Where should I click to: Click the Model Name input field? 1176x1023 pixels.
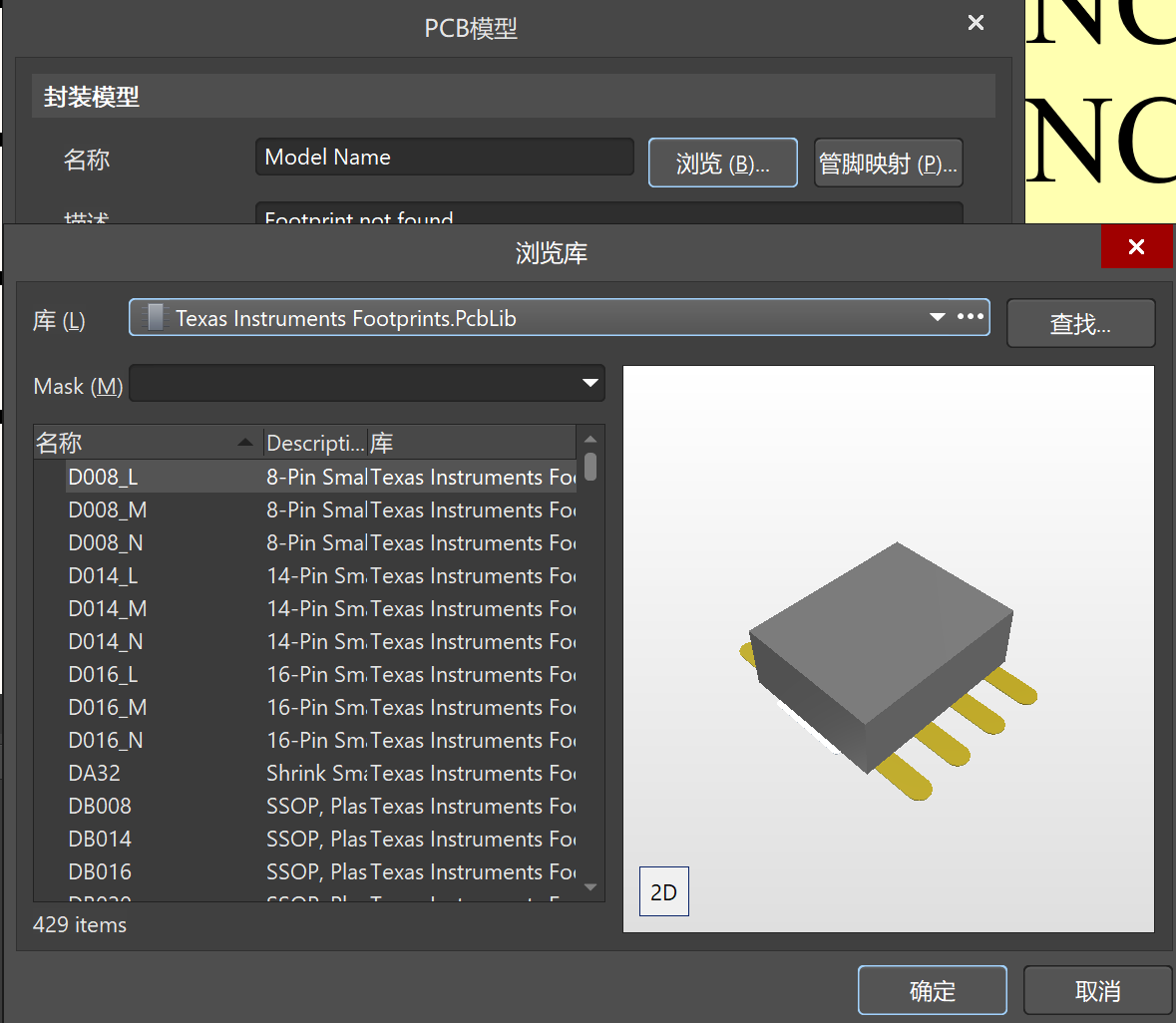point(444,158)
